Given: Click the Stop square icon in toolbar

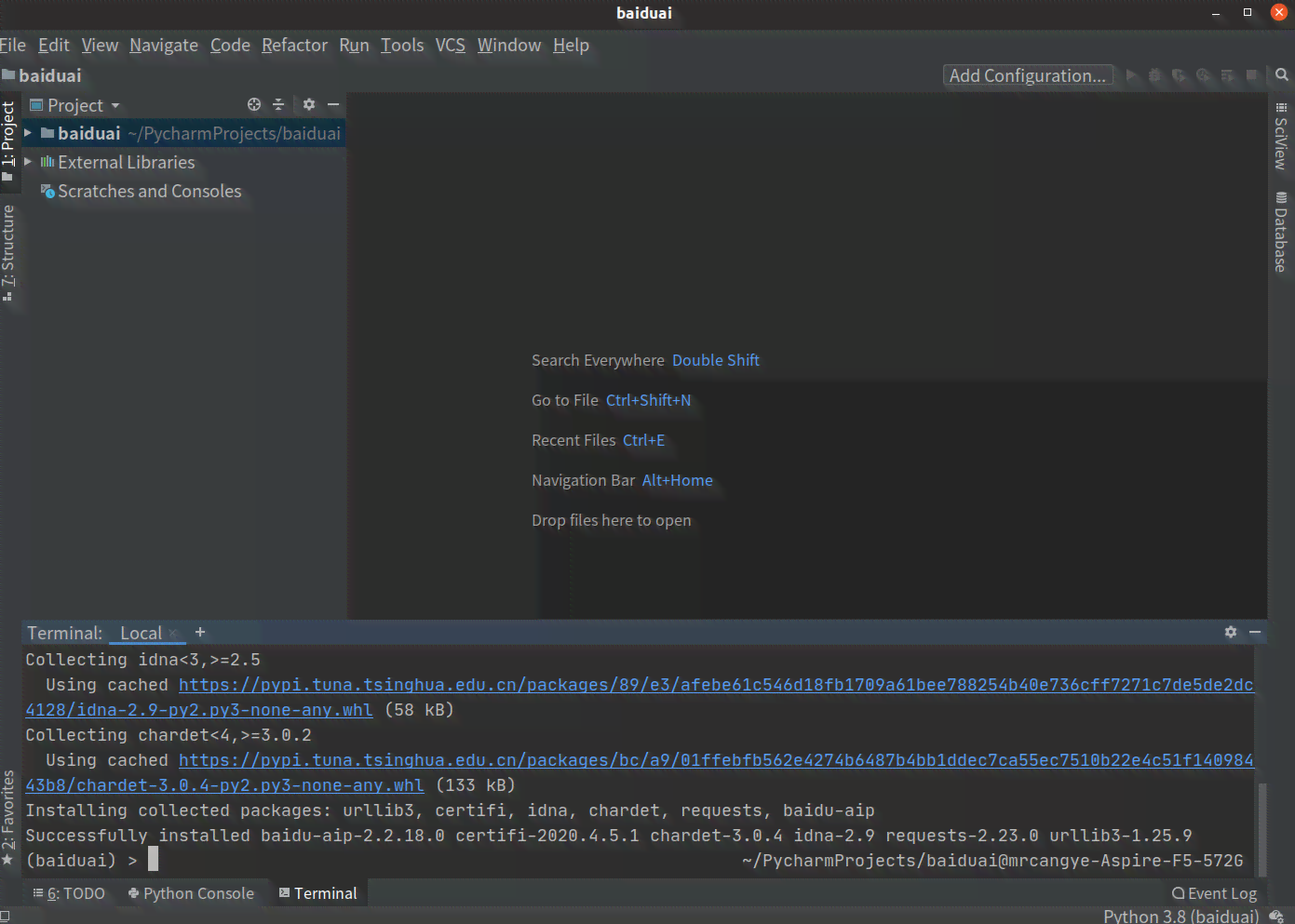Looking at the screenshot, I should tap(1252, 75).
